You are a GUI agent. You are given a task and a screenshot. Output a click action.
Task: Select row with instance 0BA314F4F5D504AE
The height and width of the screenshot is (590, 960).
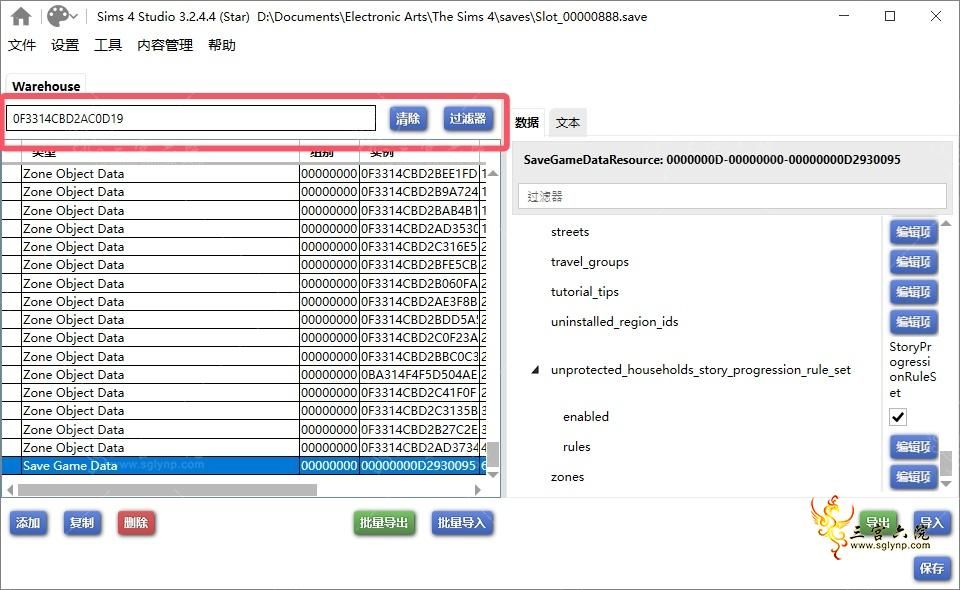pos(244,375)
